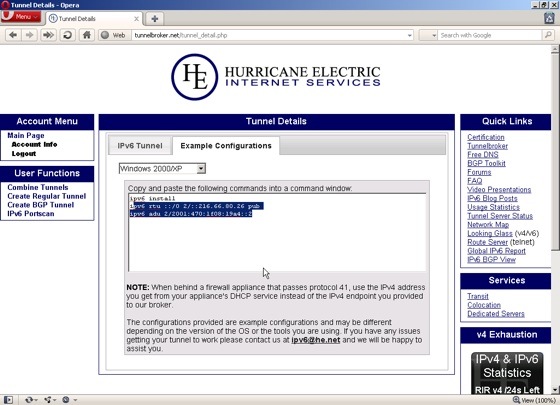
Task: Open the Usage Statistics link
Action: [x=494, y=207]
